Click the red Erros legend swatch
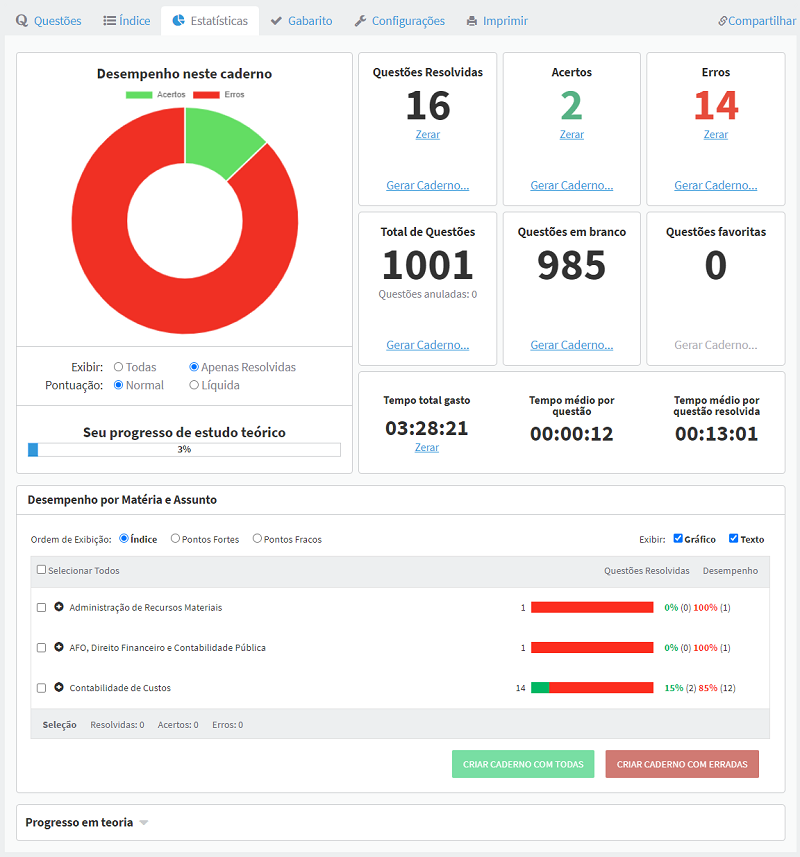The image size is (800, 857). [x=206, y=95]
